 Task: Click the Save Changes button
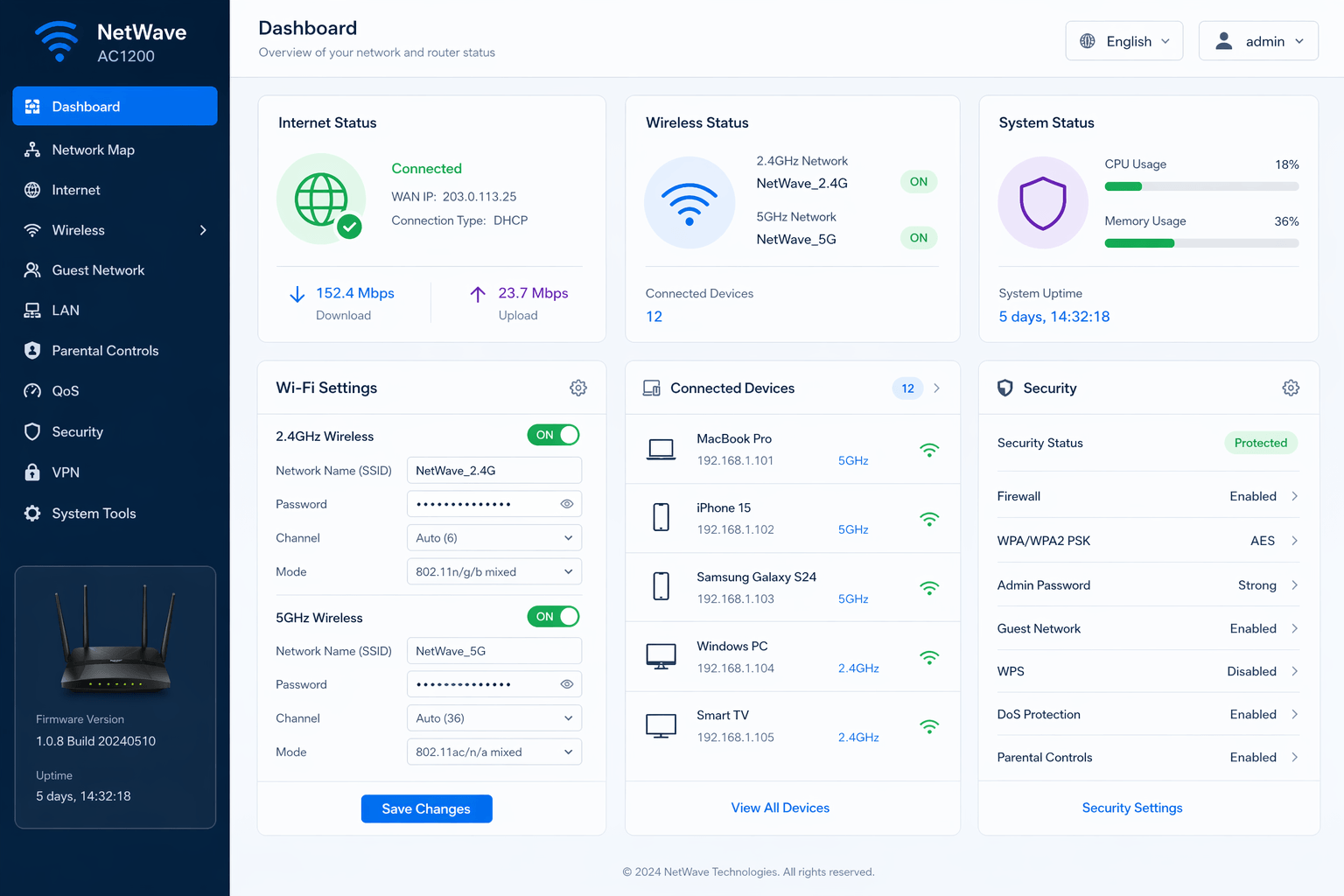tap(426, 808)
